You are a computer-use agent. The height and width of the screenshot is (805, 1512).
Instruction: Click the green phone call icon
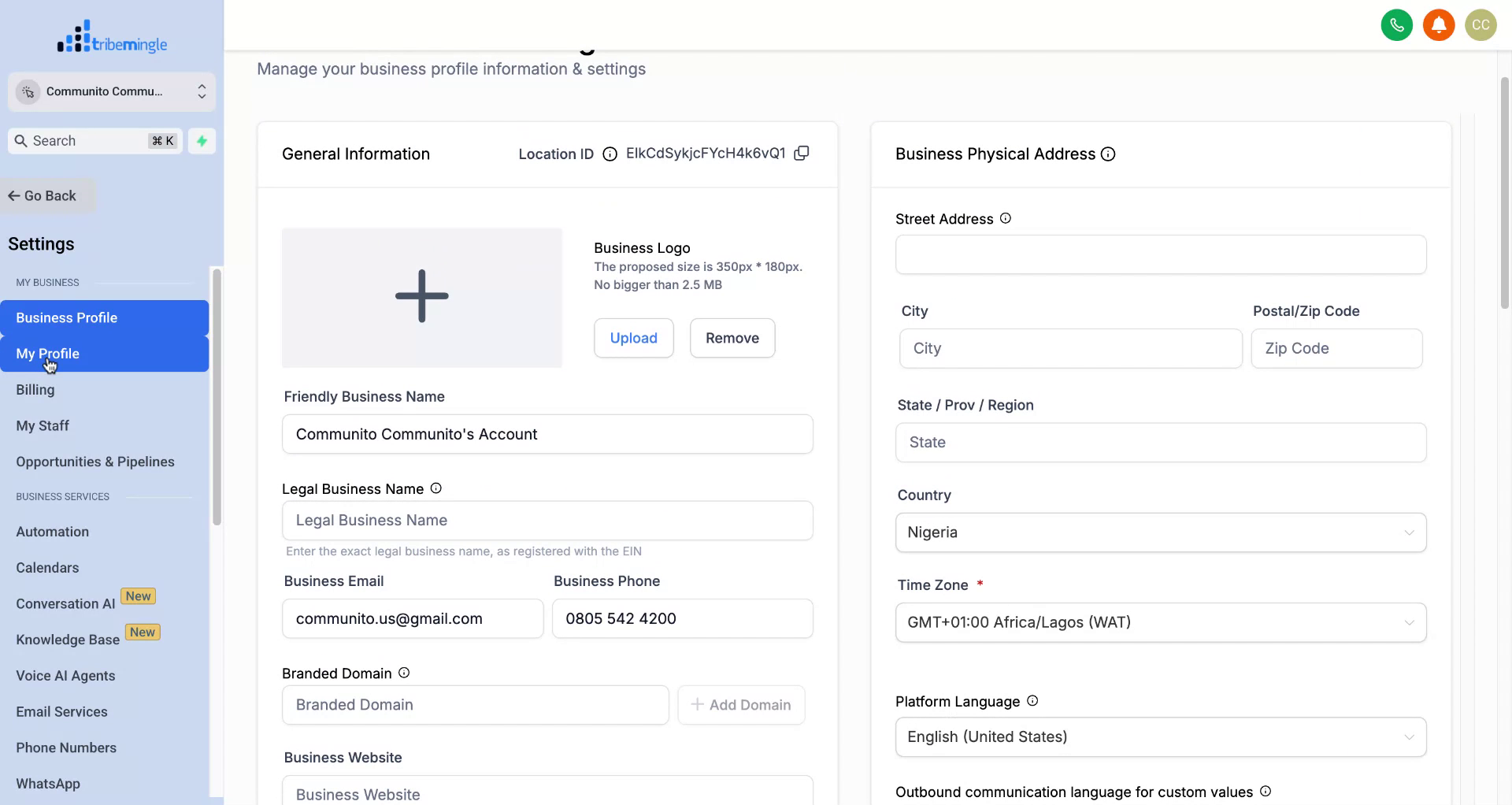pyautogui.click(x=1397, y=24)
